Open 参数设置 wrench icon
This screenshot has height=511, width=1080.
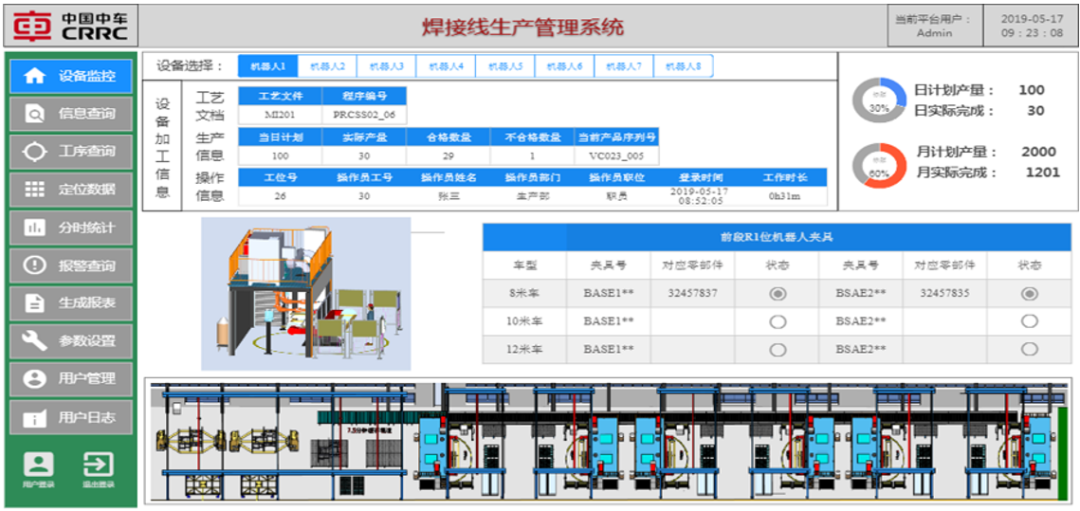coord(34,341)
